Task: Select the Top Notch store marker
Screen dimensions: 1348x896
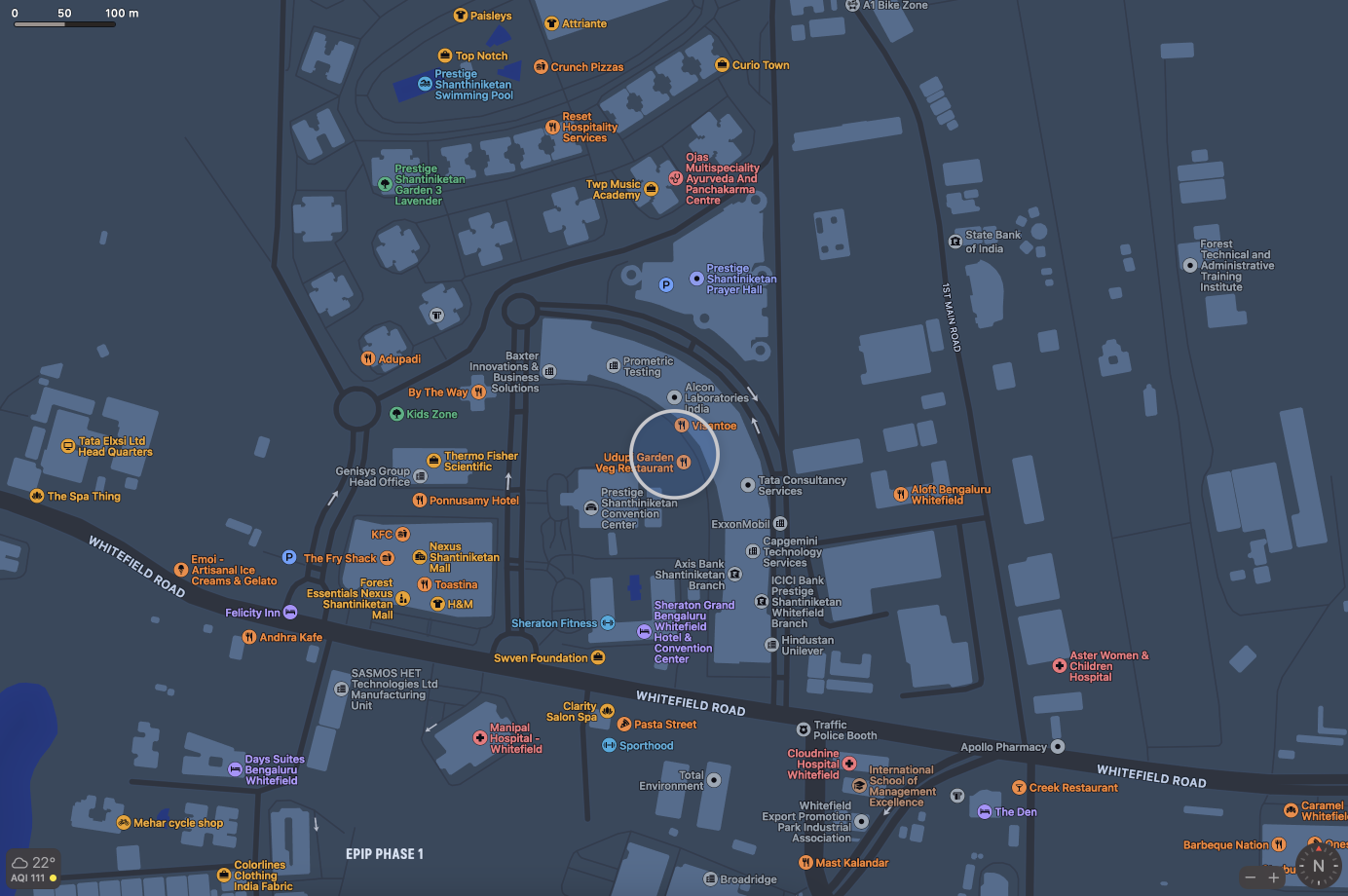Action: pos(445,56)
